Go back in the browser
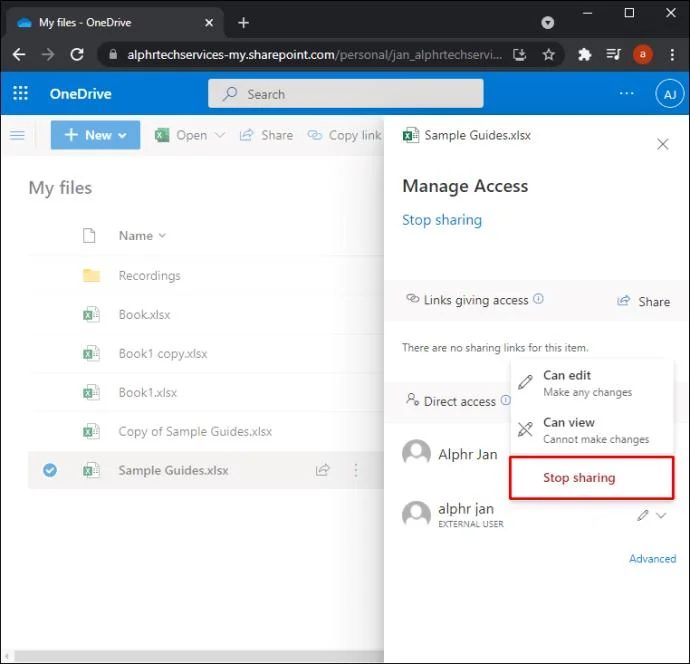The height and width of the screenshot is (664, 690). click(x=19, y=55)
